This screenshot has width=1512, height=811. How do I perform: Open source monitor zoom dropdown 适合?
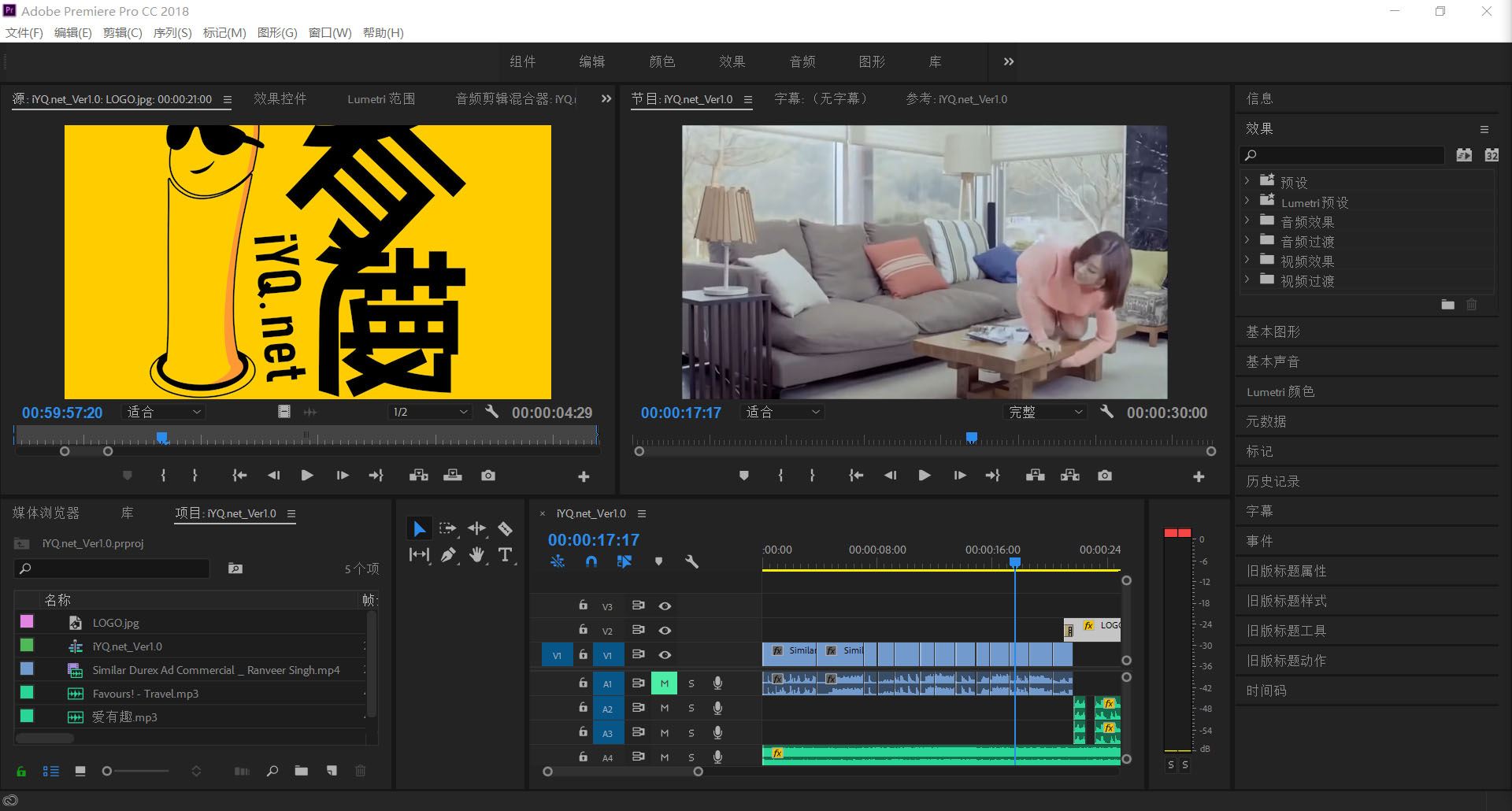(164, 412)
